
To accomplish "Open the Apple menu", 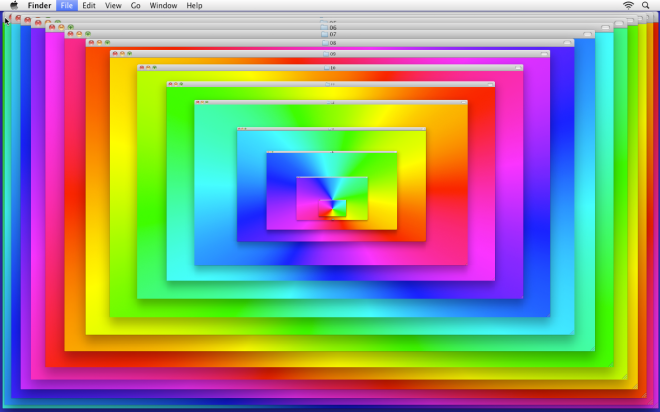I will [x=14, y=6].
